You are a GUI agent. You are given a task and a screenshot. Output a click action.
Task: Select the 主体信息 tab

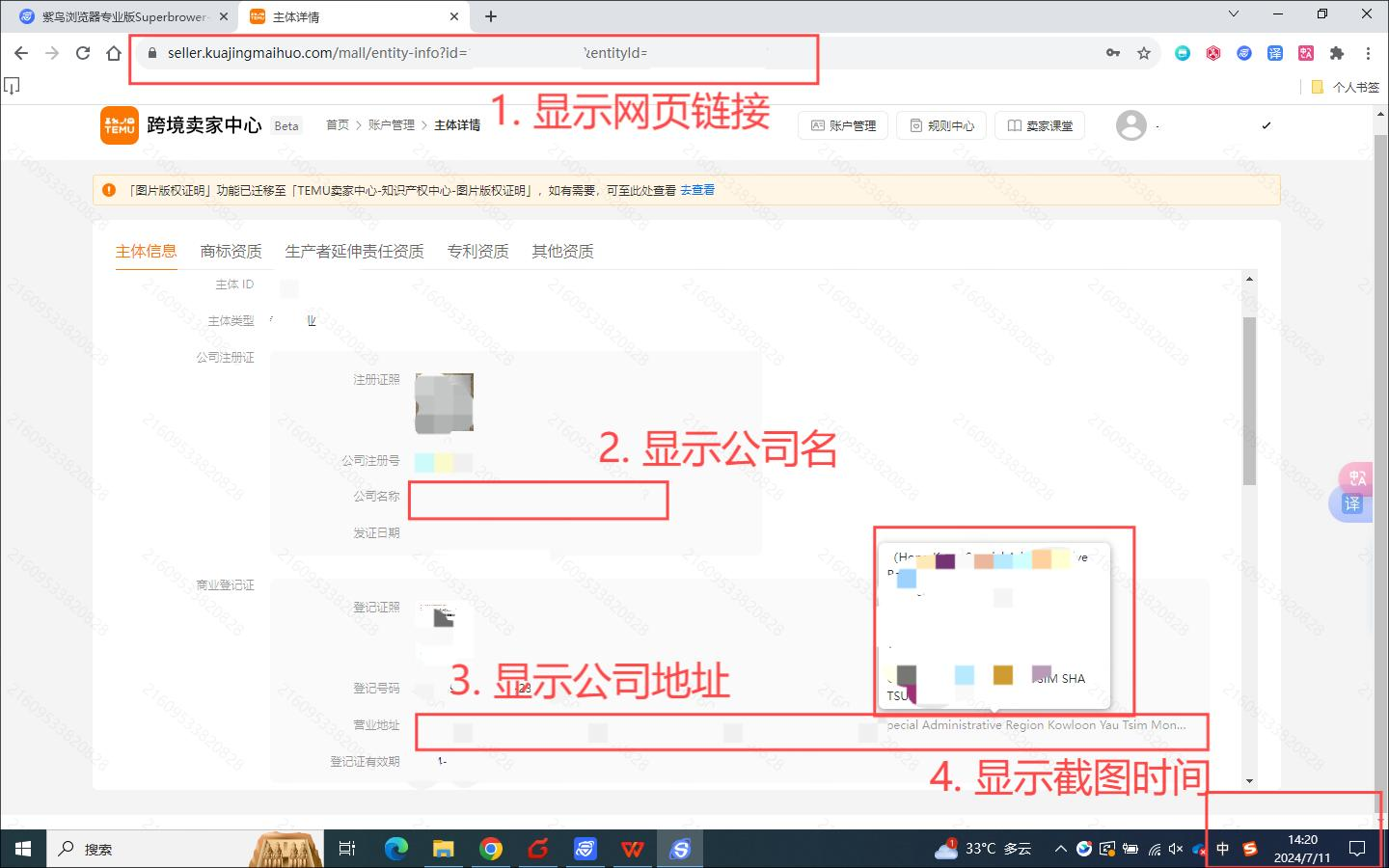(x=147, y=252)
